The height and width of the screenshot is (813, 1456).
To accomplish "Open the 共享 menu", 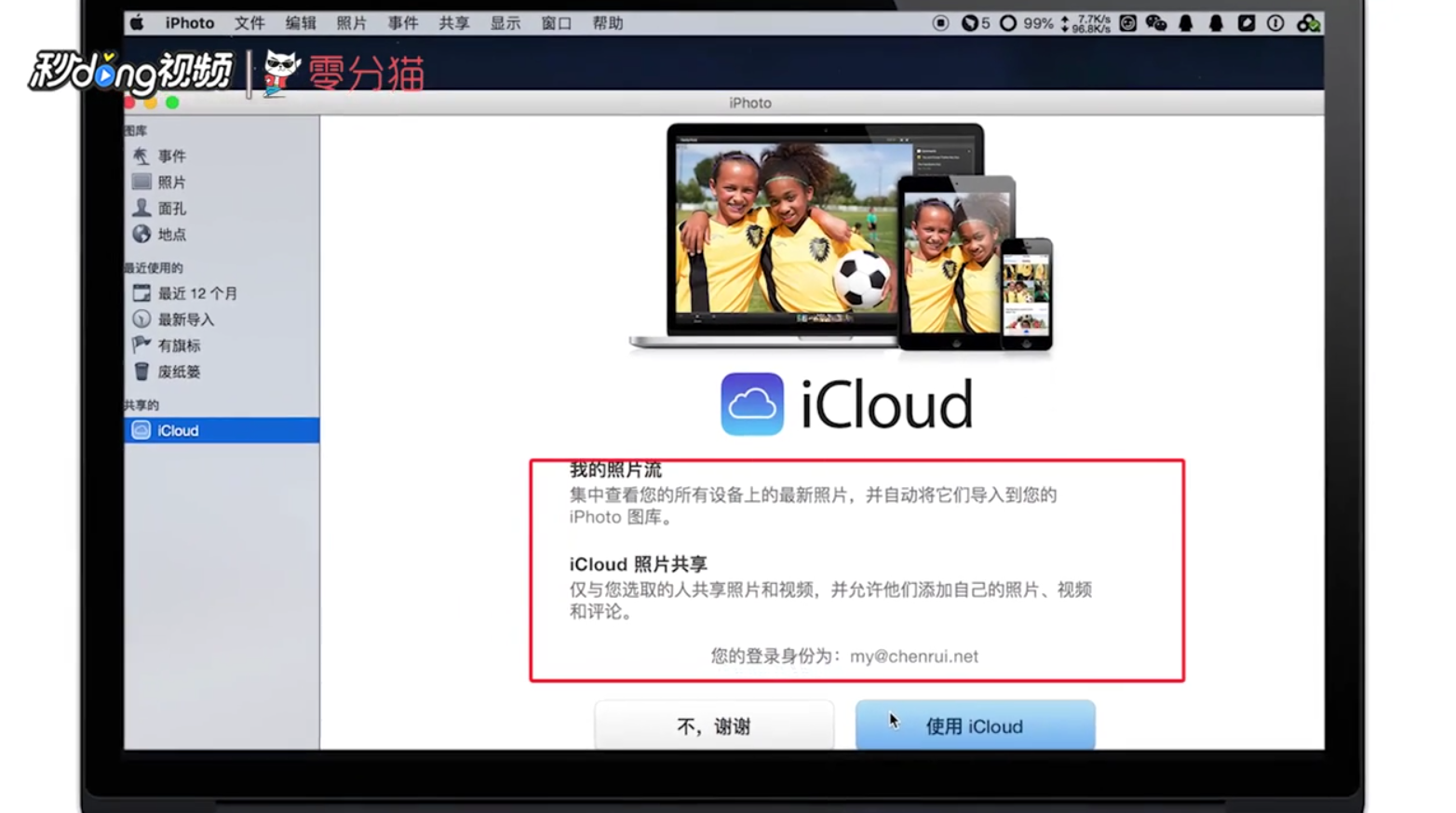I will click(453, 23).
